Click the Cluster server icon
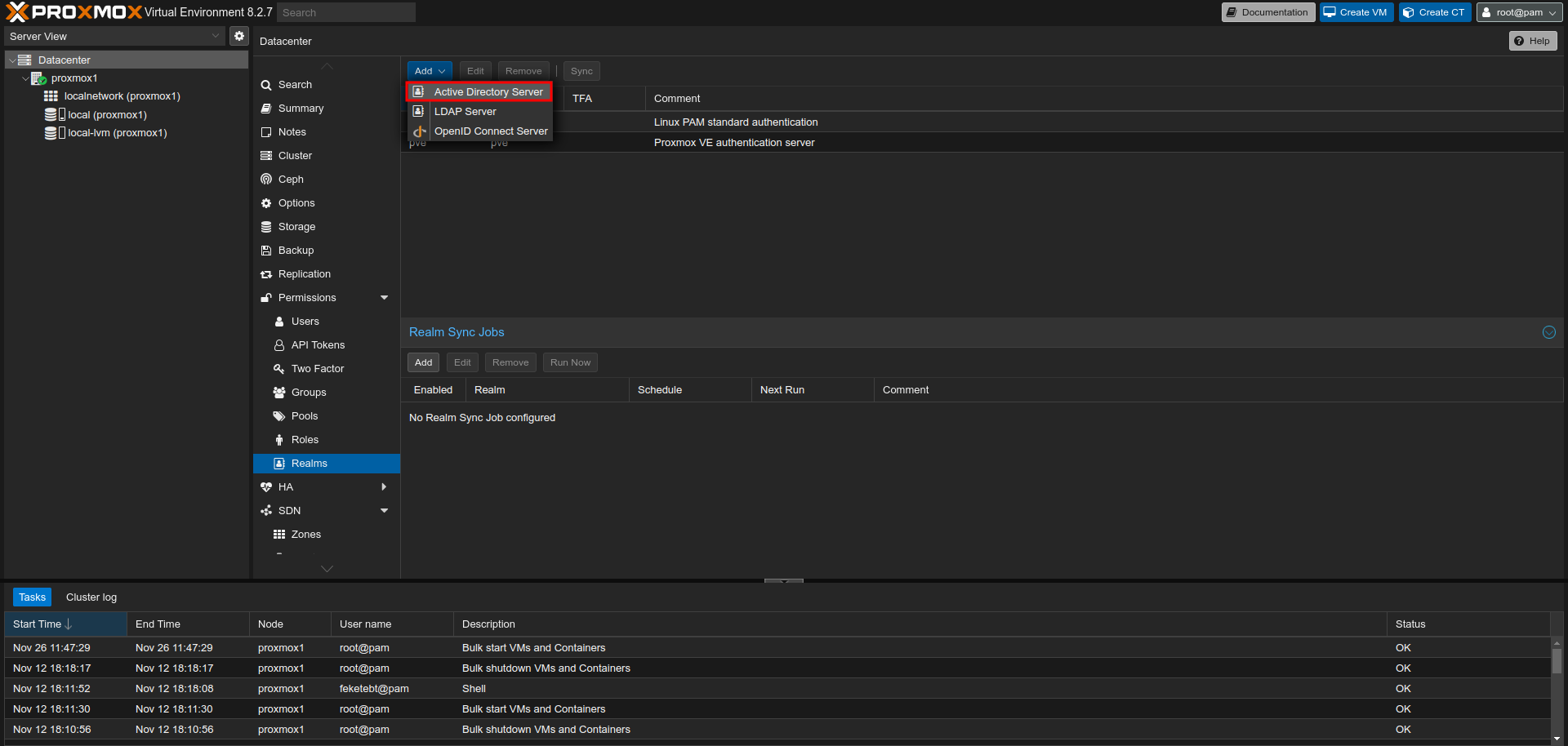Viewport: 1568px width, 746px height. coord(266,156)
